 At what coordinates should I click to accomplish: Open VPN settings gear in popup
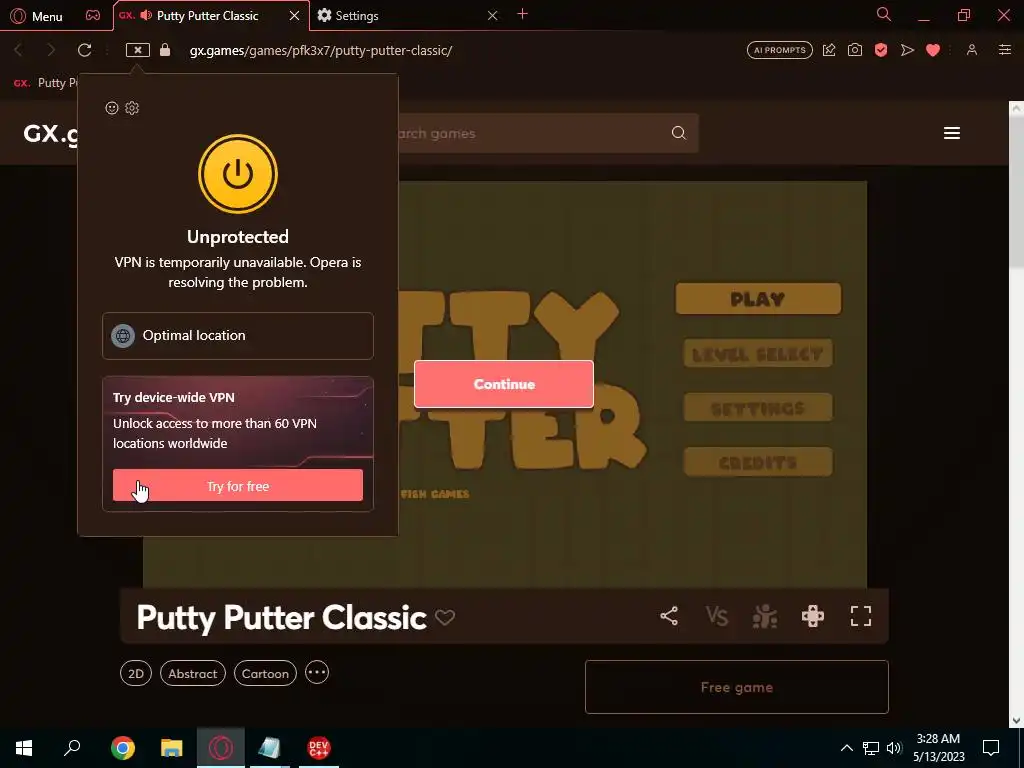point(132,108)
